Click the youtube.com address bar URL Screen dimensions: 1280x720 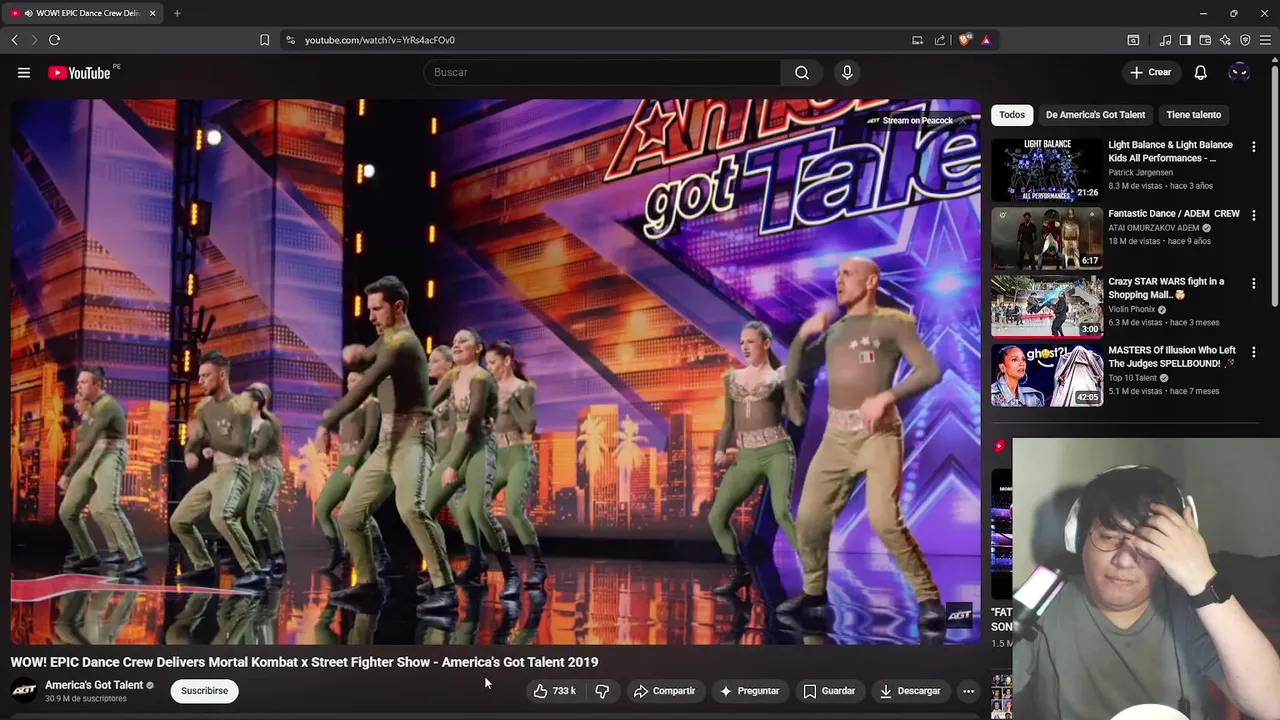click(x=380, y=40)
